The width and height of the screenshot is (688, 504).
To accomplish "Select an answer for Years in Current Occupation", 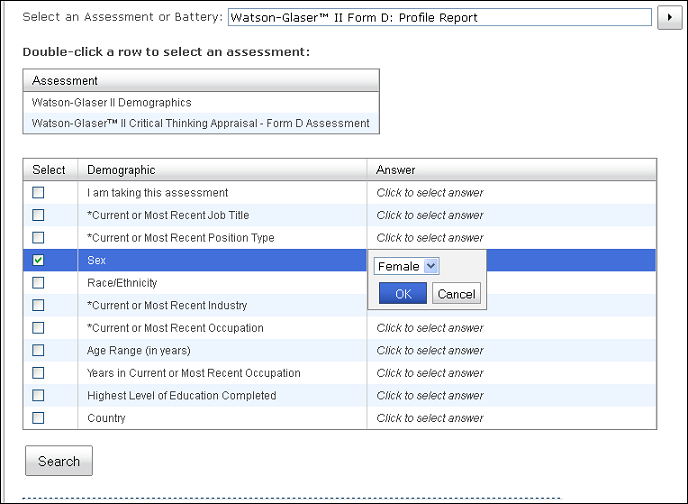I will tap(430, 373).
